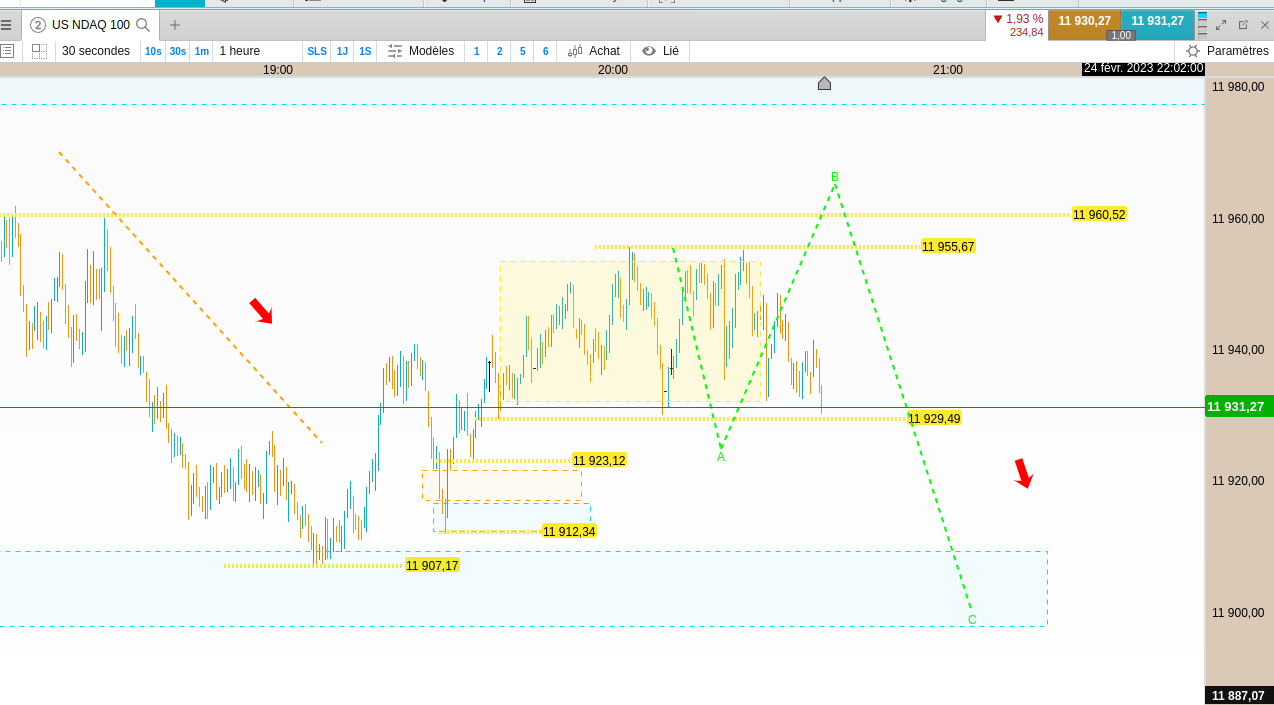Screen dimensions: 1274x705
Task: Select the 11 955,67 yellow level label
Action: pos(948,246)
